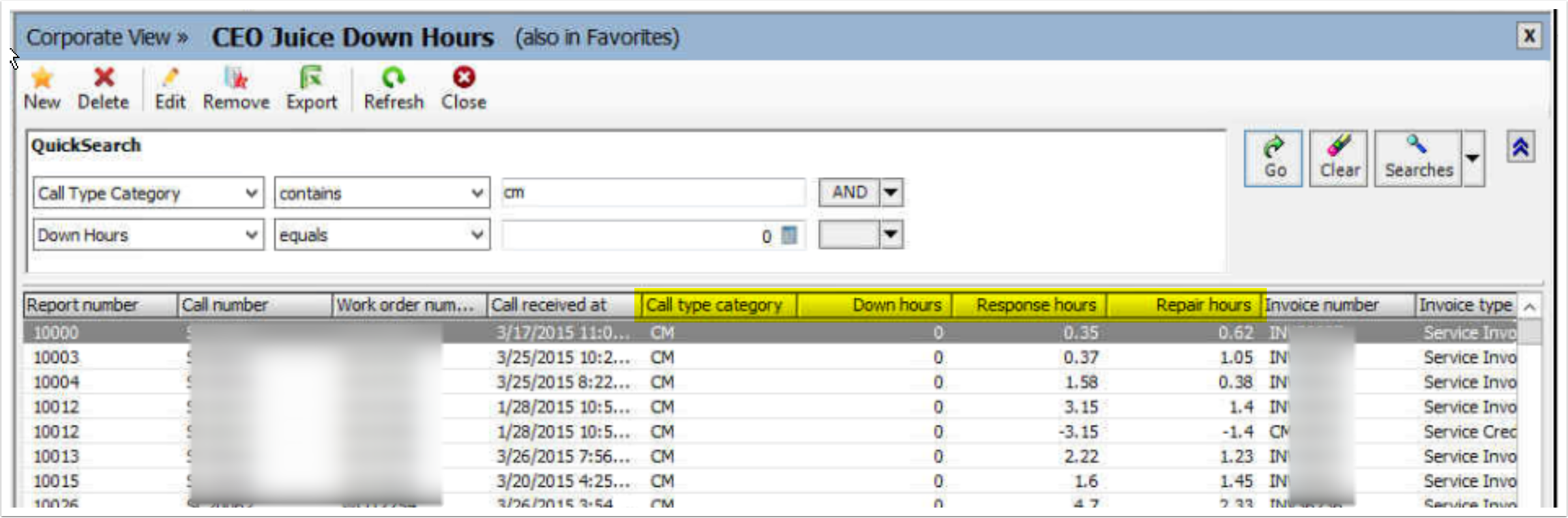Sort by Invoice type column
This screenshot has height=518, width=1568.
point(1466,305)
